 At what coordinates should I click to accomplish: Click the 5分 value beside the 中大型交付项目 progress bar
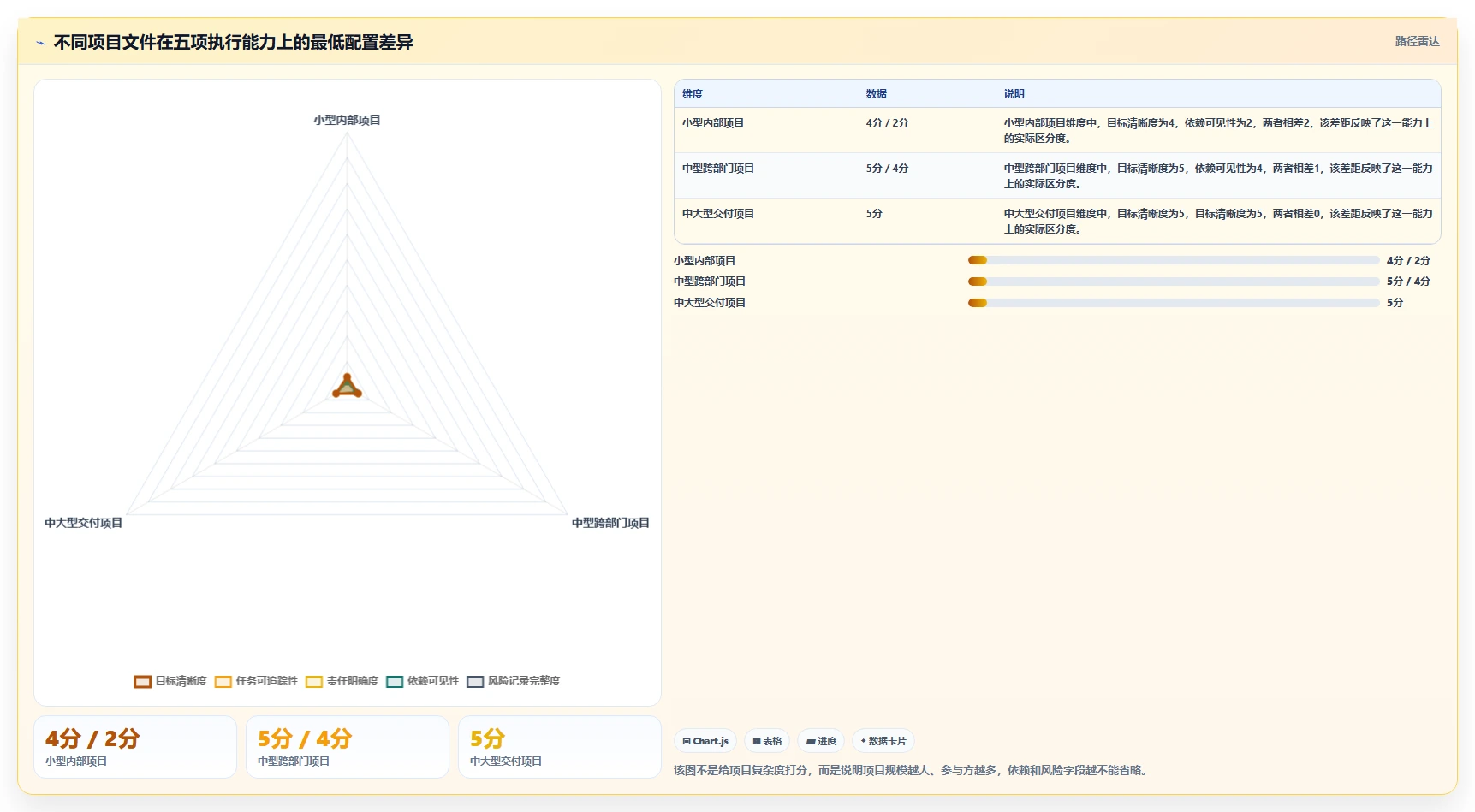1395,303
